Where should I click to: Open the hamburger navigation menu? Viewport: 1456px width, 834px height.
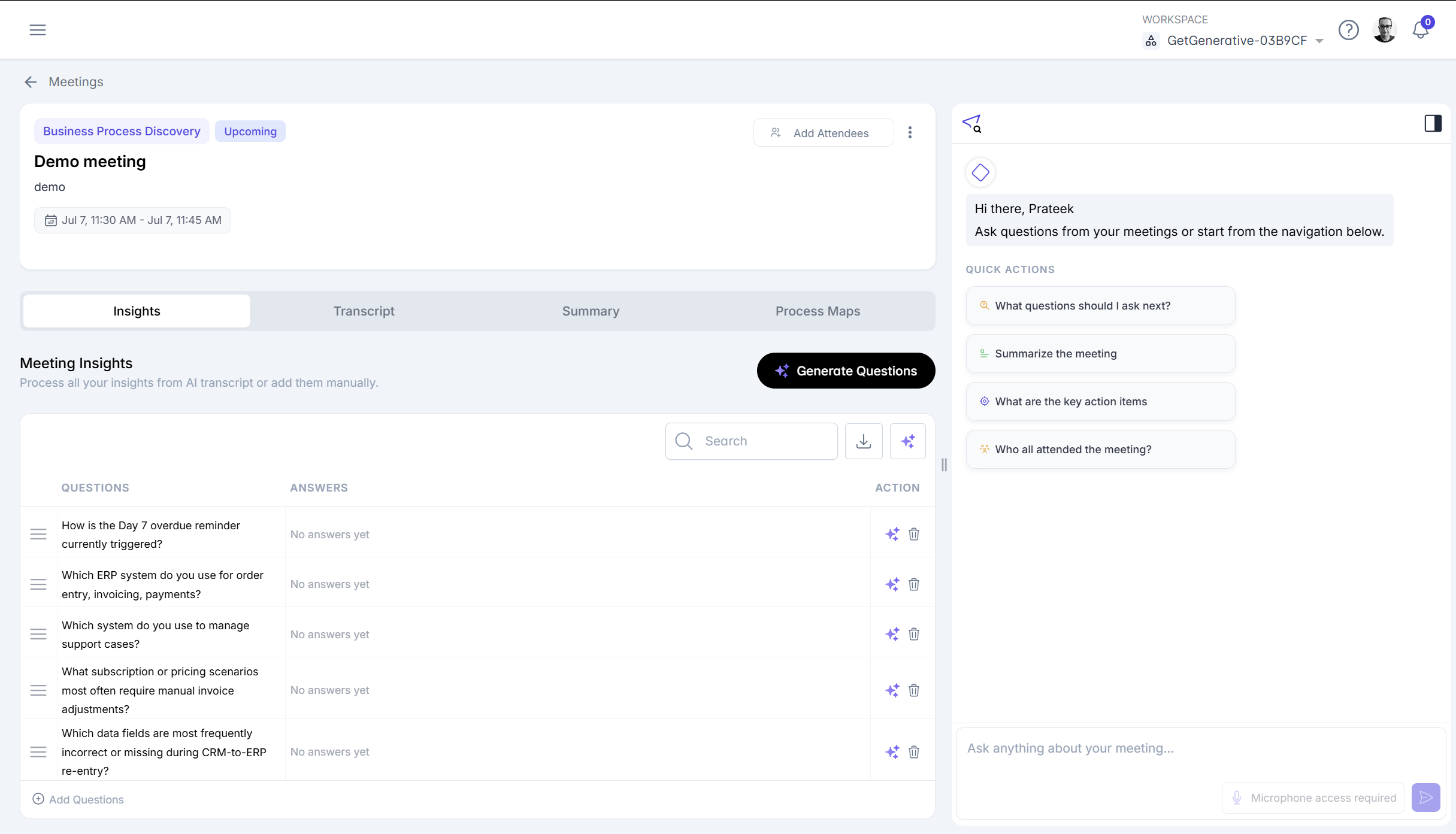(x=38, y=30)
